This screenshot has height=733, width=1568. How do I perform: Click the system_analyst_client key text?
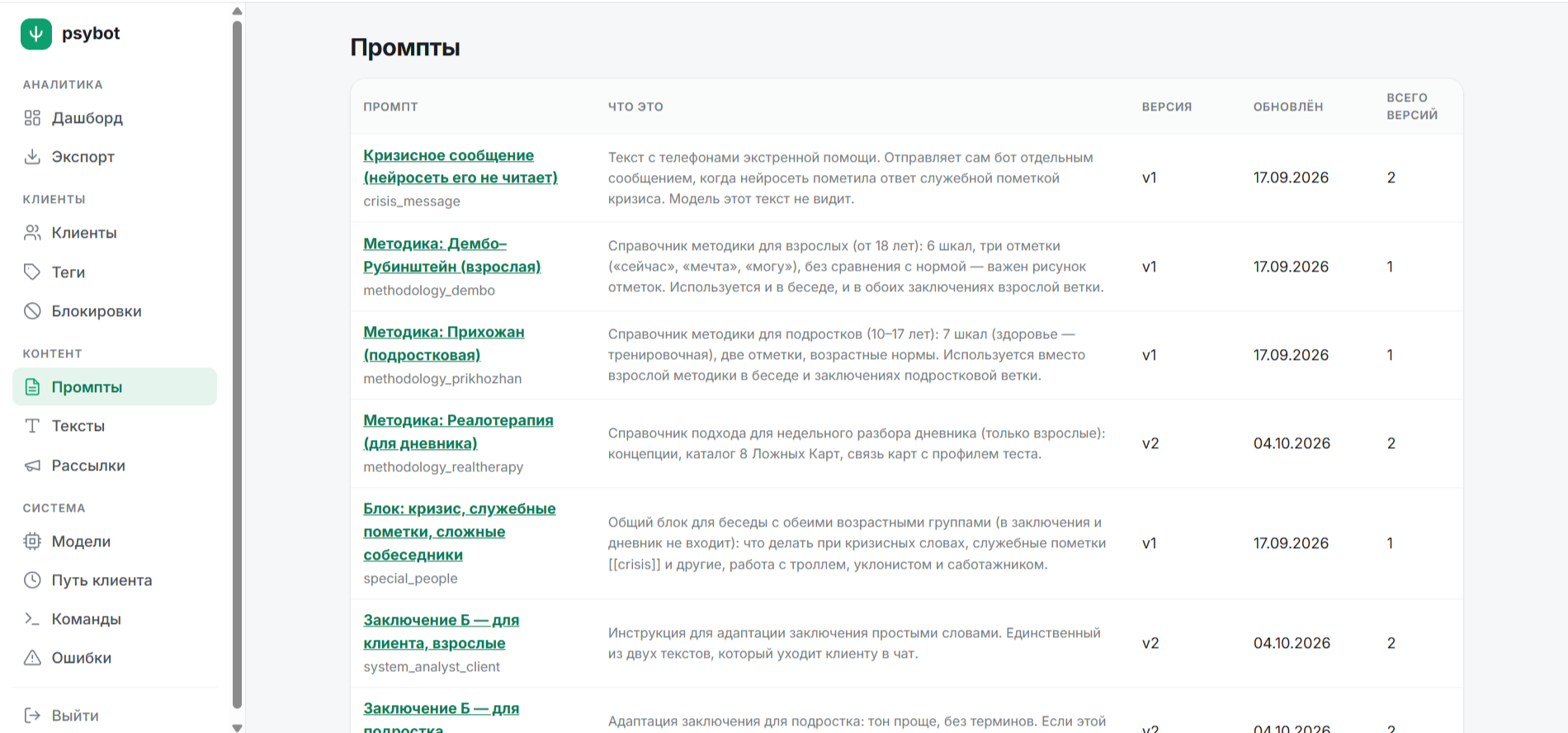point(432,667)
